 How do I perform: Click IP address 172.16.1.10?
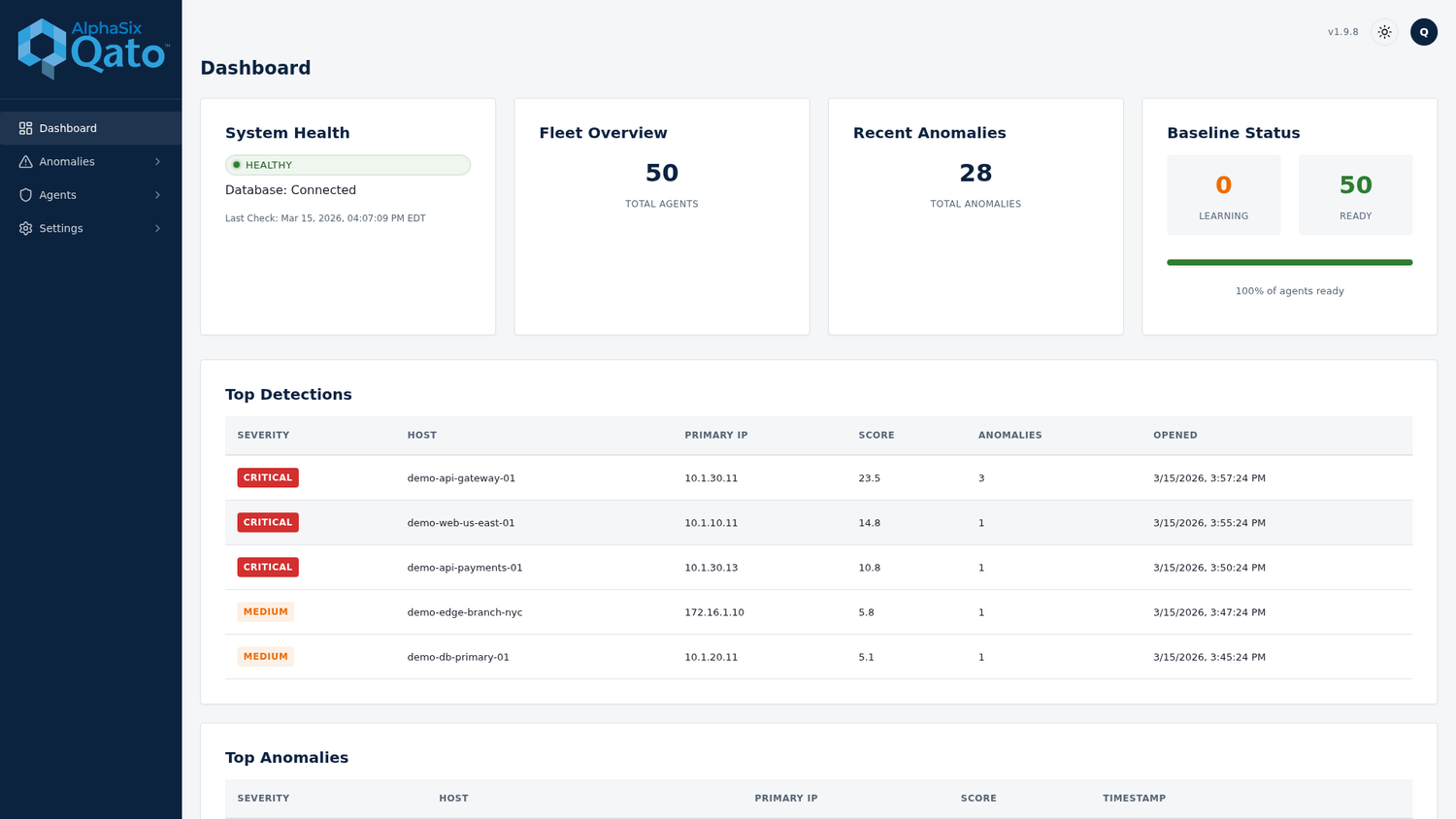coord(714,612)
